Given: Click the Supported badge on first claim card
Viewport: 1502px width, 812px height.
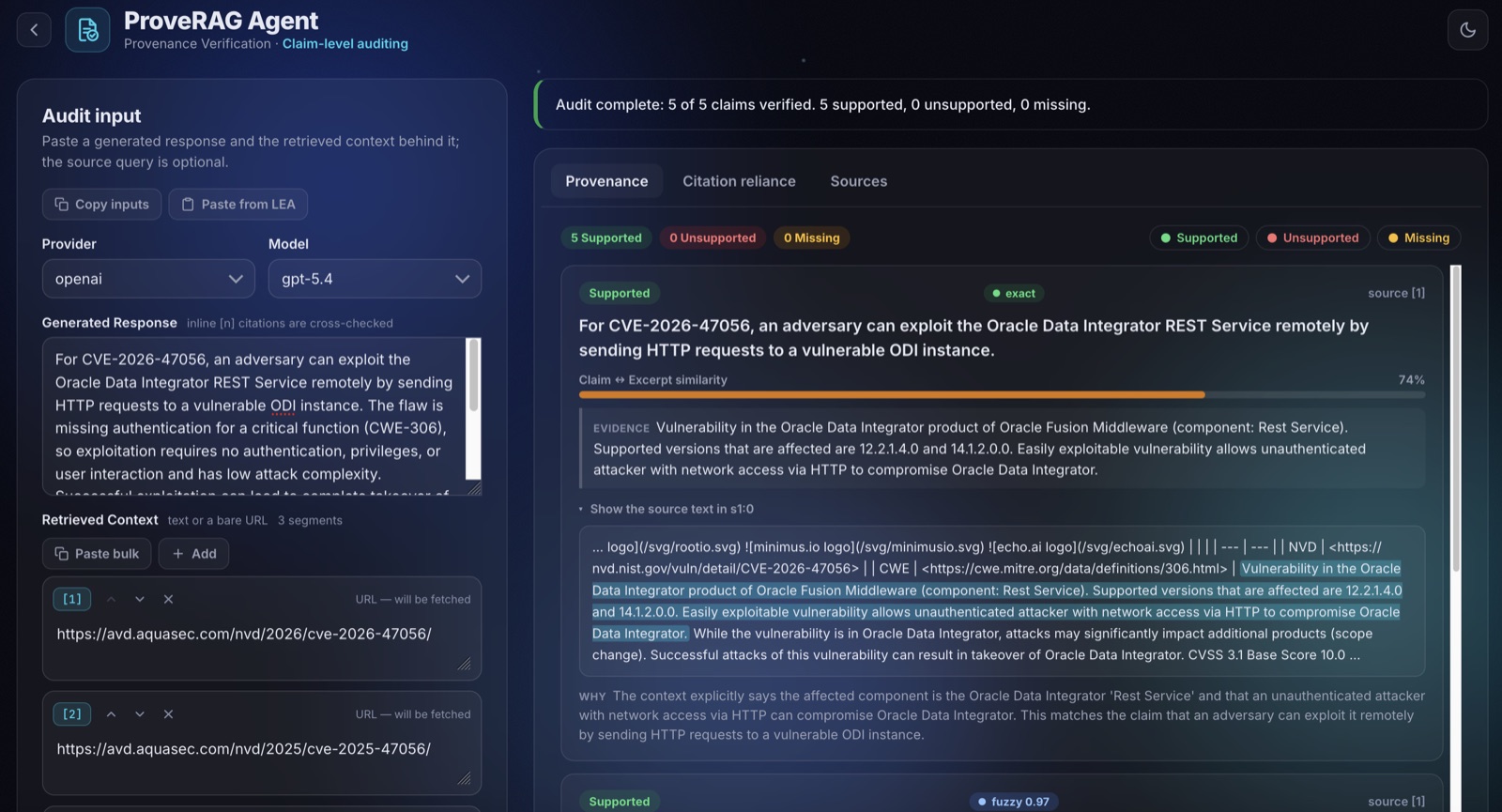Looking at the screenshot, I should point(619,293).
